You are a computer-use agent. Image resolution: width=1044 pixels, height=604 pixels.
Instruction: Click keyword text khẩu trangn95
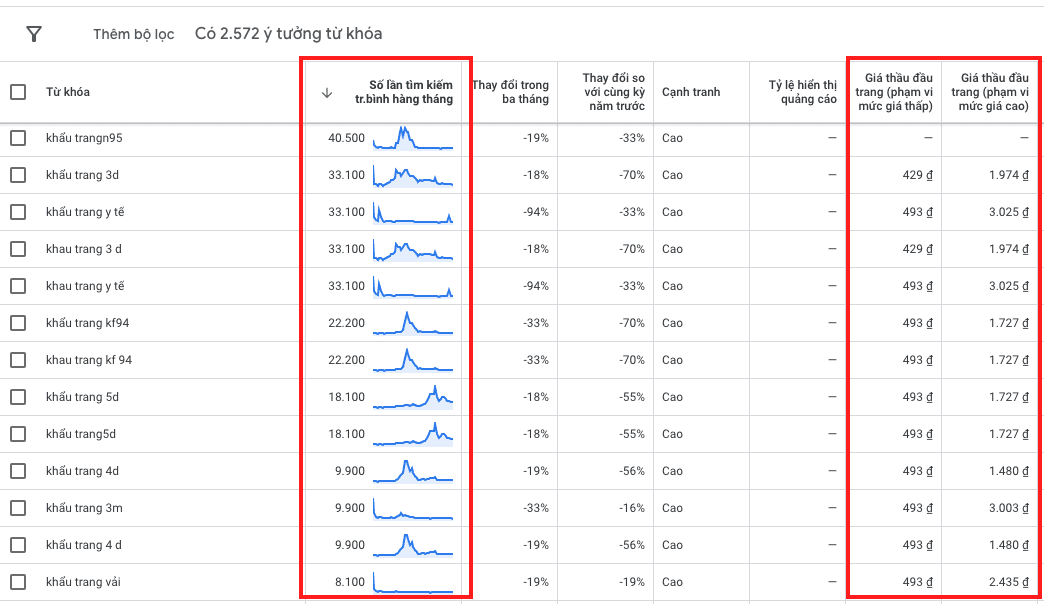[x=84, y=138]
